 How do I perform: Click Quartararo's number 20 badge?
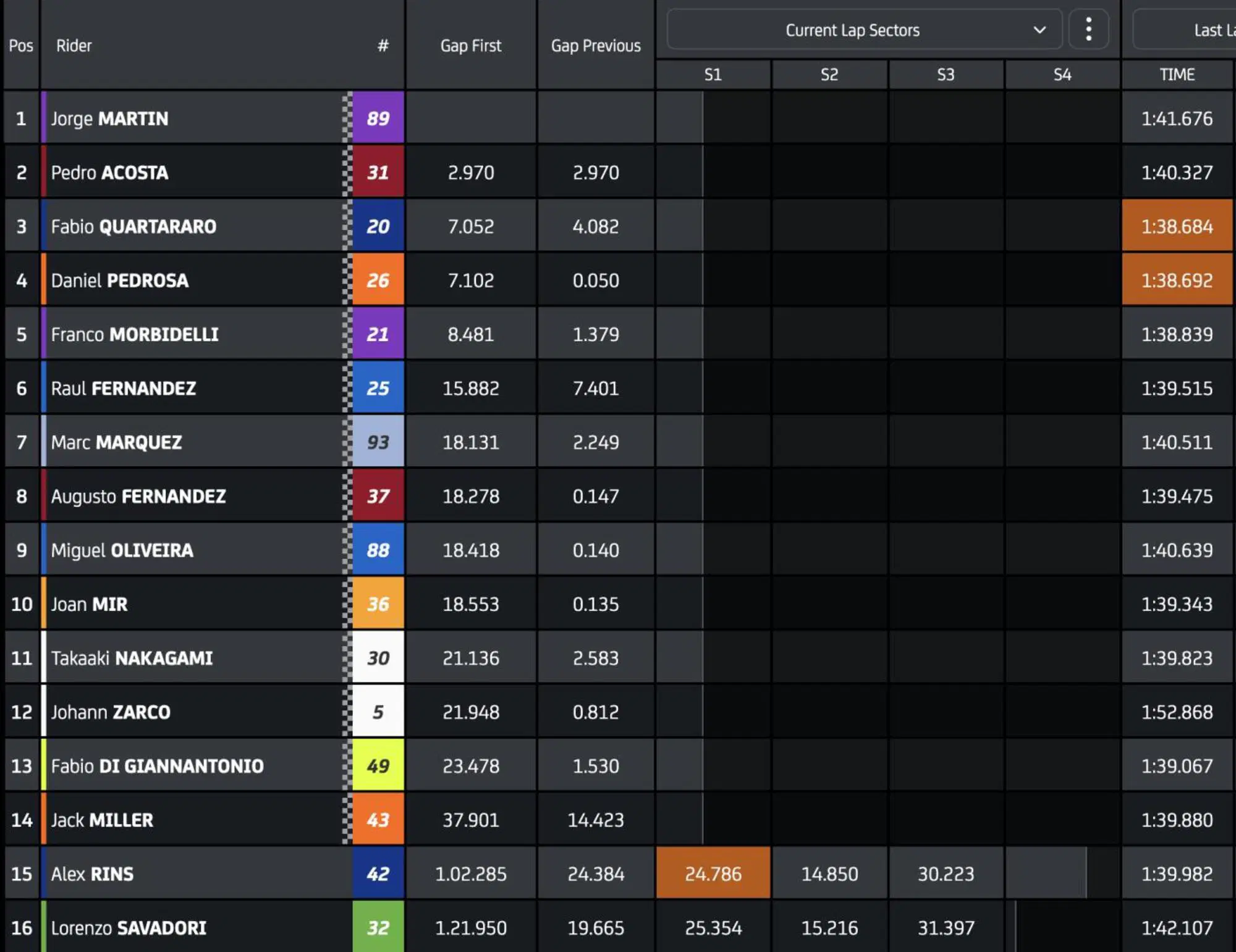tap(378, 226)
